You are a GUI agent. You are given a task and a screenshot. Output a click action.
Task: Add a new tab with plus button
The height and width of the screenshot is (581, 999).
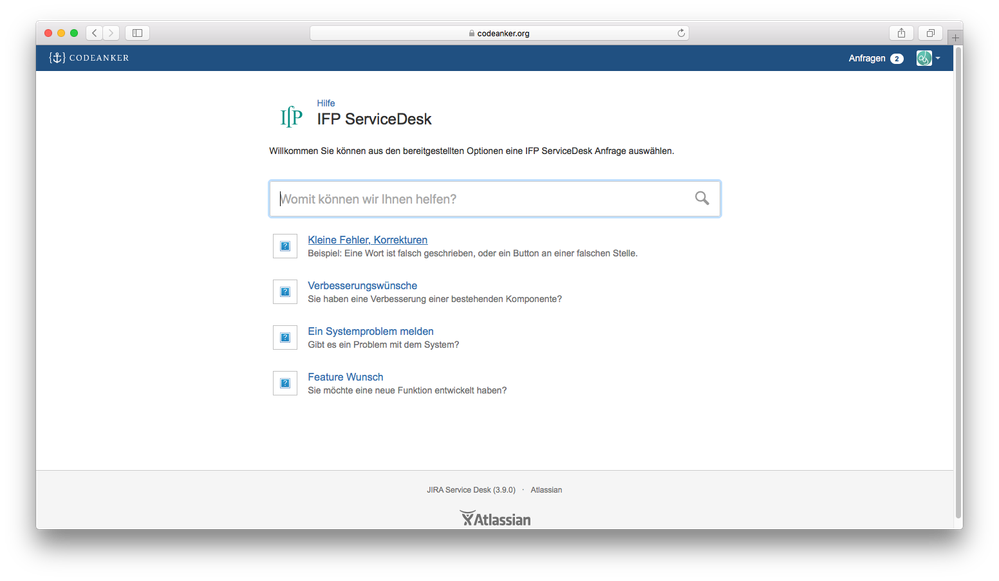pos(955,38)
